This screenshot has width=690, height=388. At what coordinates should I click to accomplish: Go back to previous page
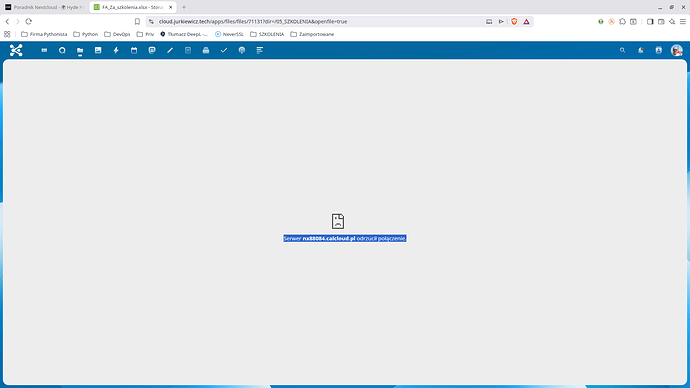point(7,22)
